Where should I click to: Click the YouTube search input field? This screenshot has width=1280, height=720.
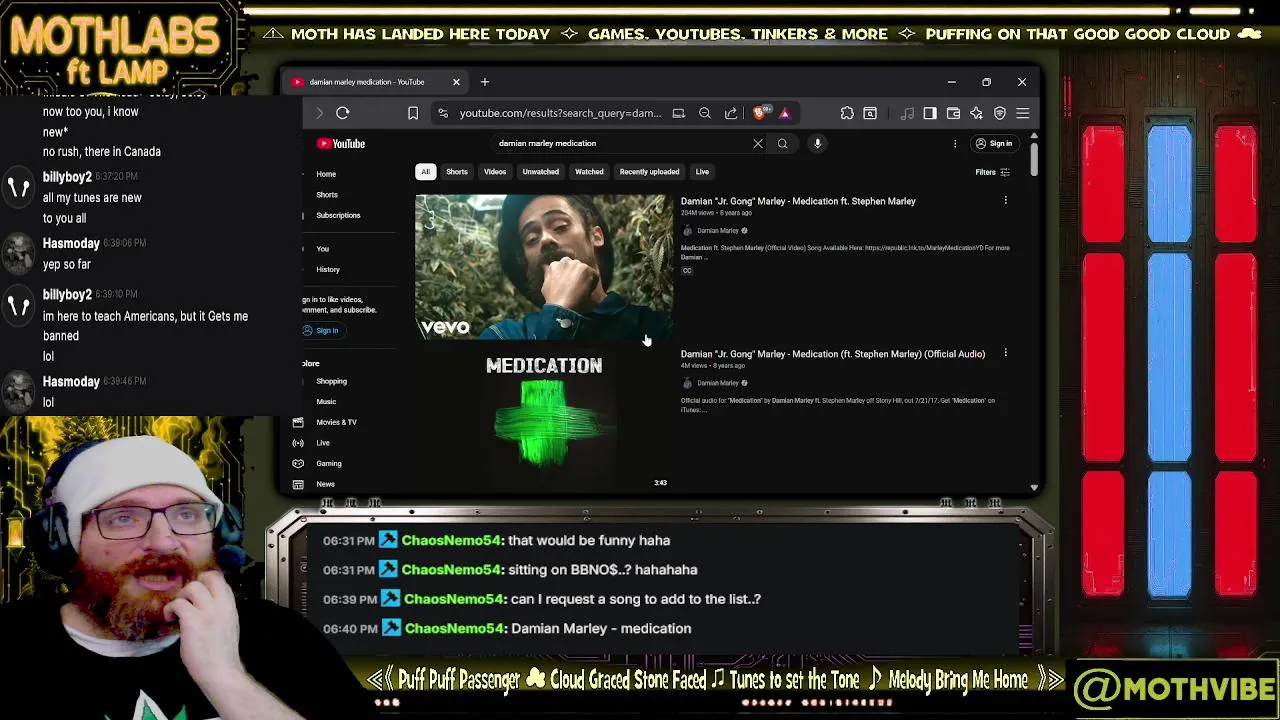pos(620,143)
